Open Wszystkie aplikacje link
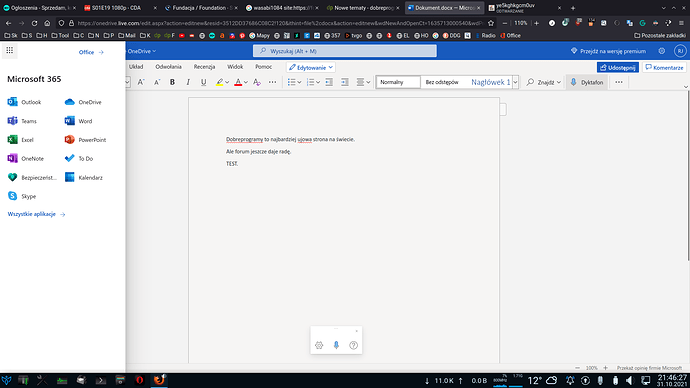The image size is (690, 388). (36, 214)
